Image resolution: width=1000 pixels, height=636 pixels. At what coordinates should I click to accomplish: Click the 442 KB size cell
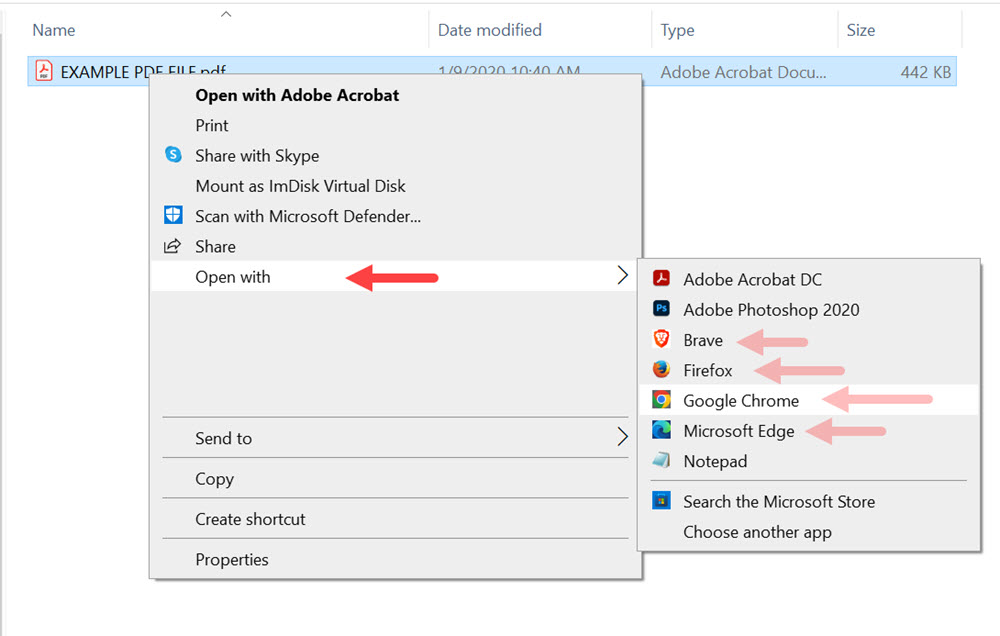click(x=925, y=72)
